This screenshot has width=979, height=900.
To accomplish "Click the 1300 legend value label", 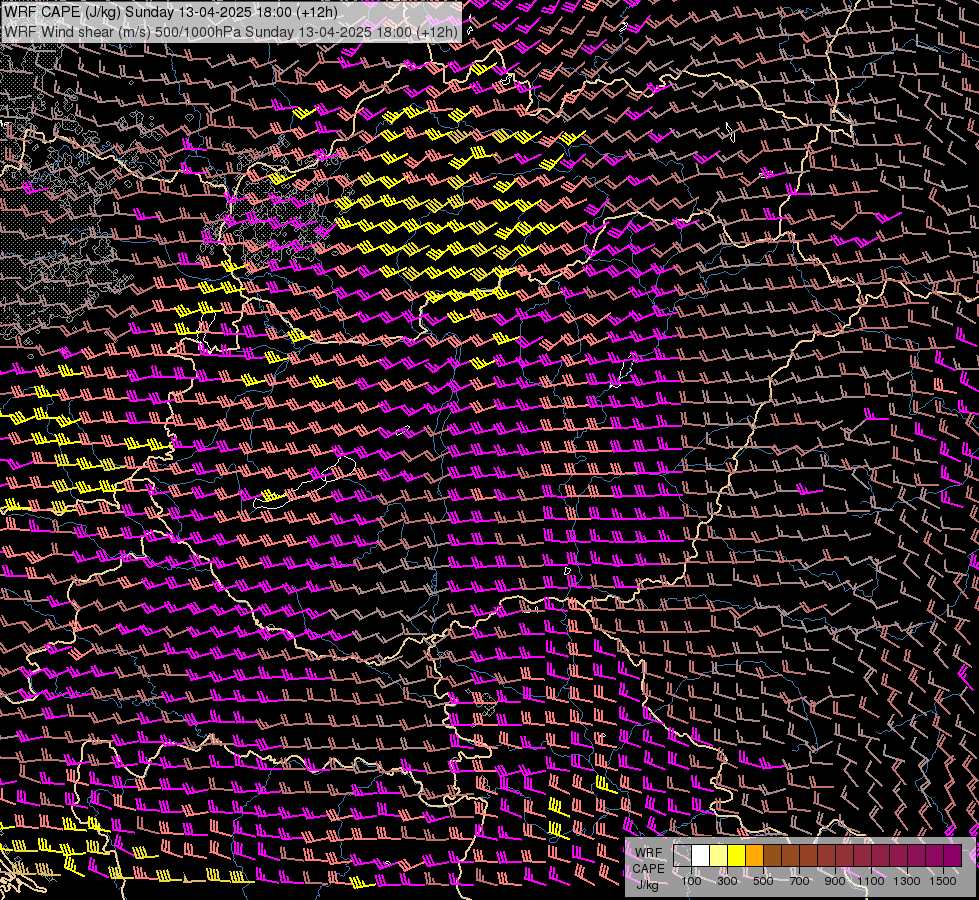I will [x=907, y=881].
